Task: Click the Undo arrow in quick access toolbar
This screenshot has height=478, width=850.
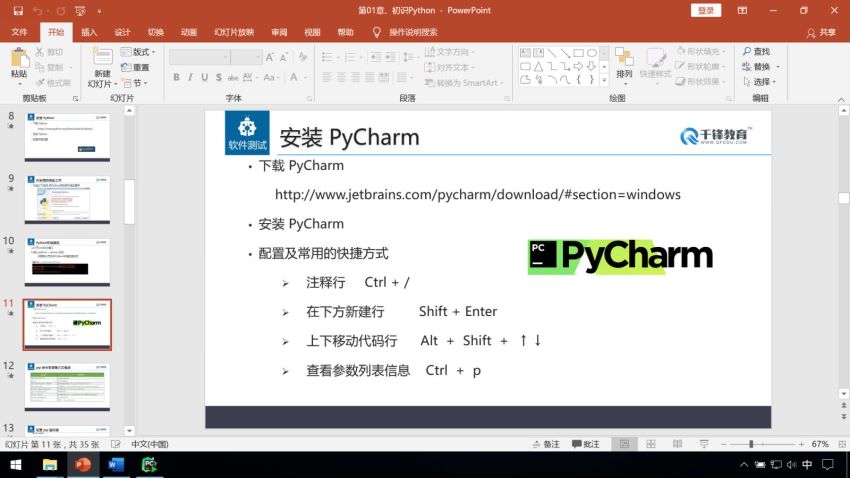Action: [x=37, y=10]
